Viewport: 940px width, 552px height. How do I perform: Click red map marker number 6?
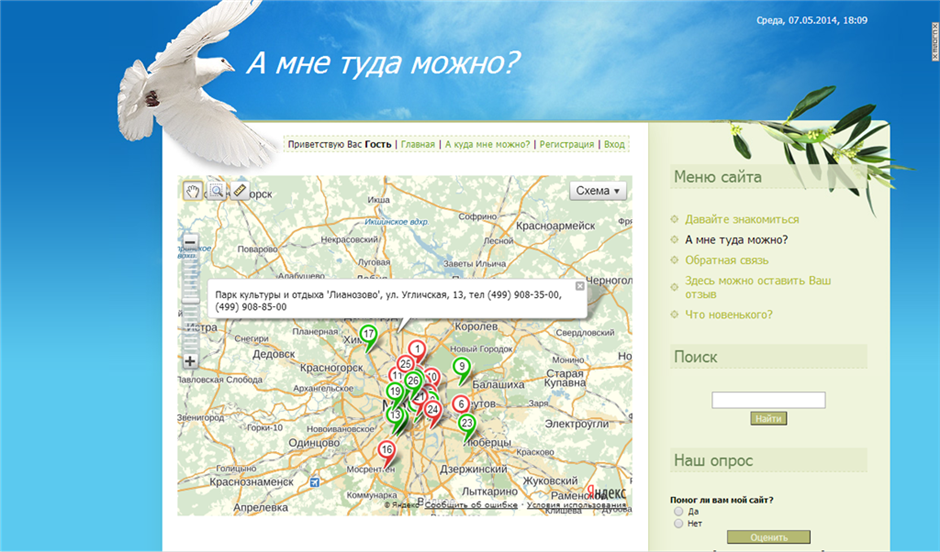click(461, 404)
